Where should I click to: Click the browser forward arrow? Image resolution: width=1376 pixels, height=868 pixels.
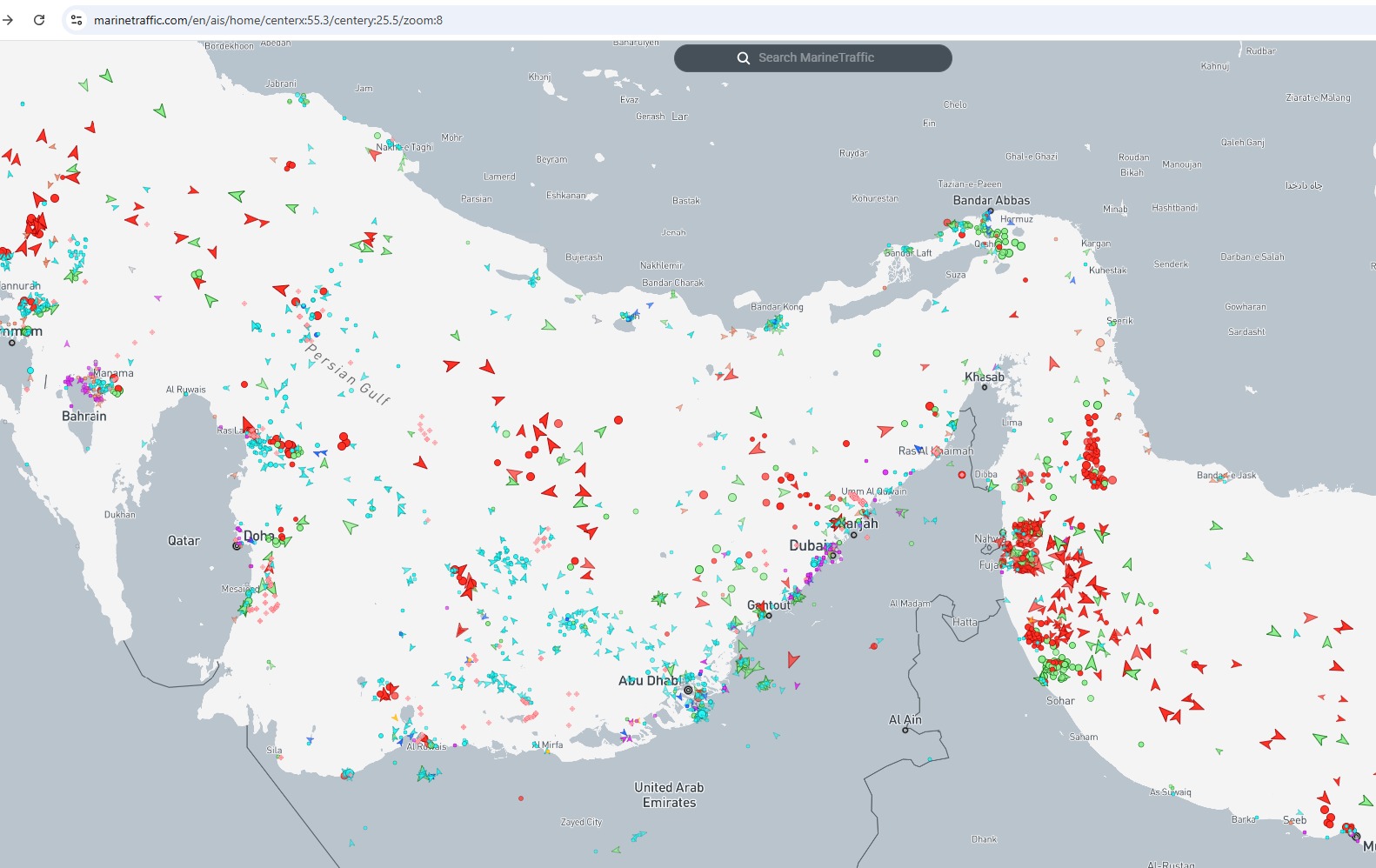[x=9, y=20]
